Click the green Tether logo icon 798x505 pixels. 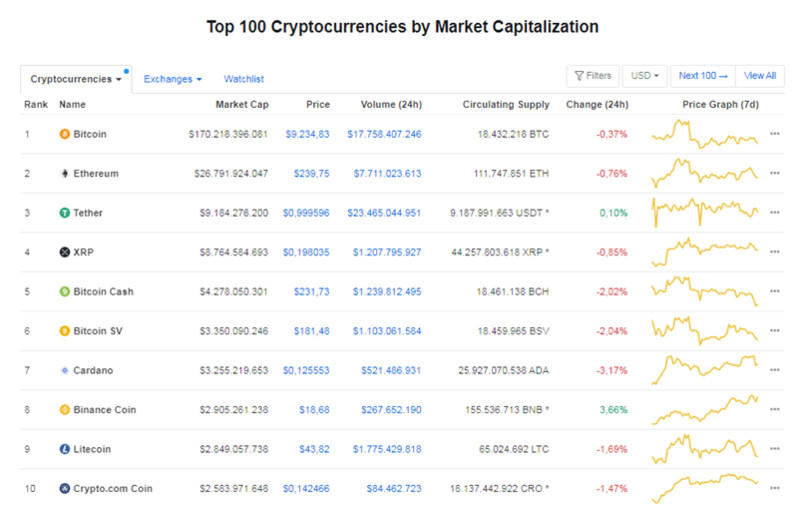[x=65, y=213]
